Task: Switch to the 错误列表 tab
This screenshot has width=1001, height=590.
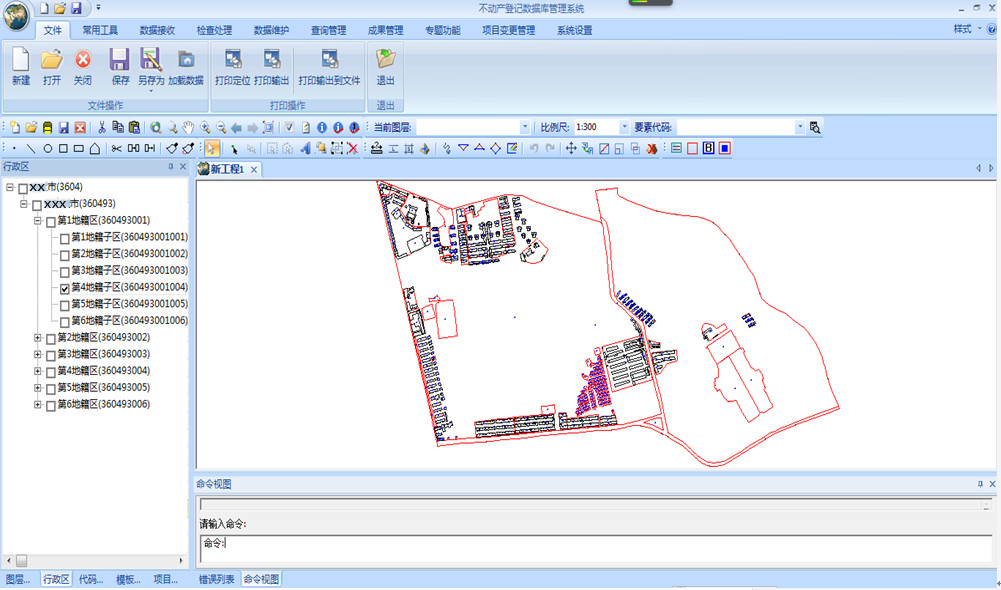Action: point(216,579)
